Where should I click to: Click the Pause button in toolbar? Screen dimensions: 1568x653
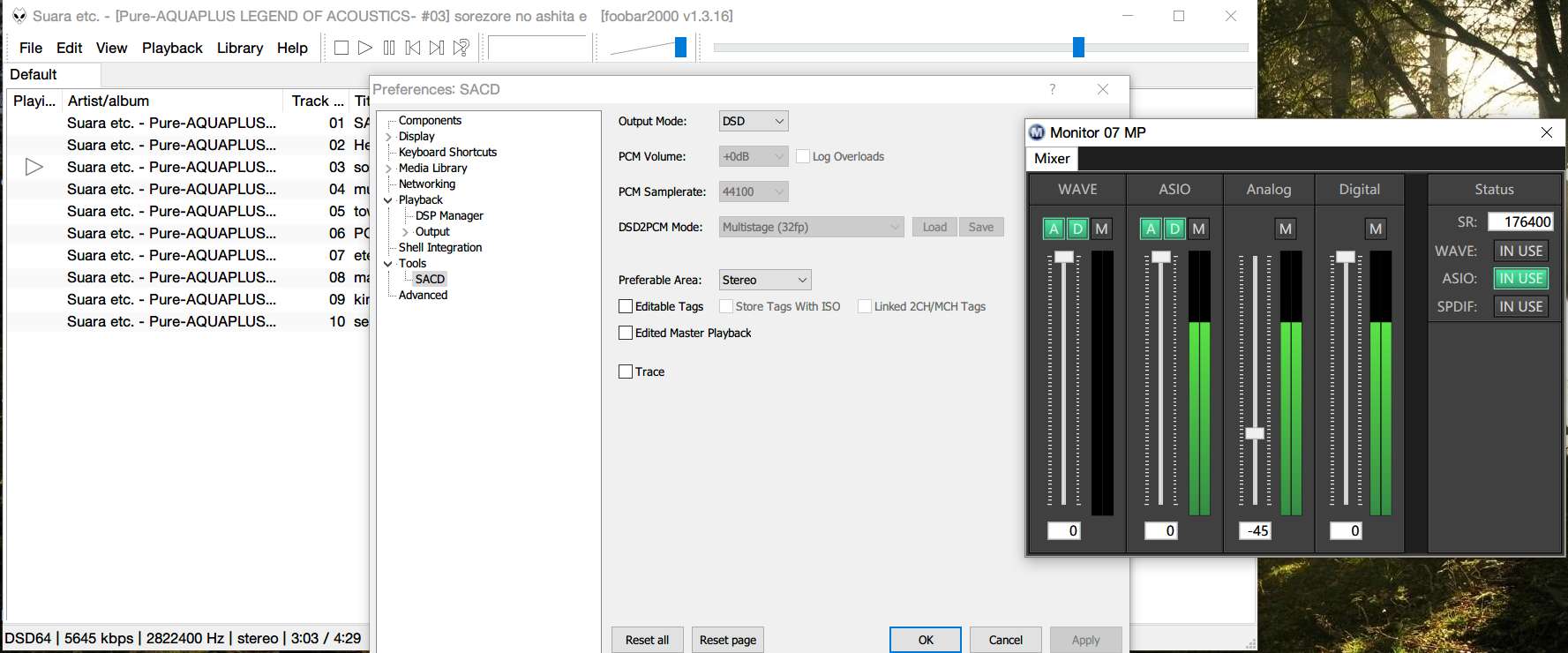click(389, 48)
